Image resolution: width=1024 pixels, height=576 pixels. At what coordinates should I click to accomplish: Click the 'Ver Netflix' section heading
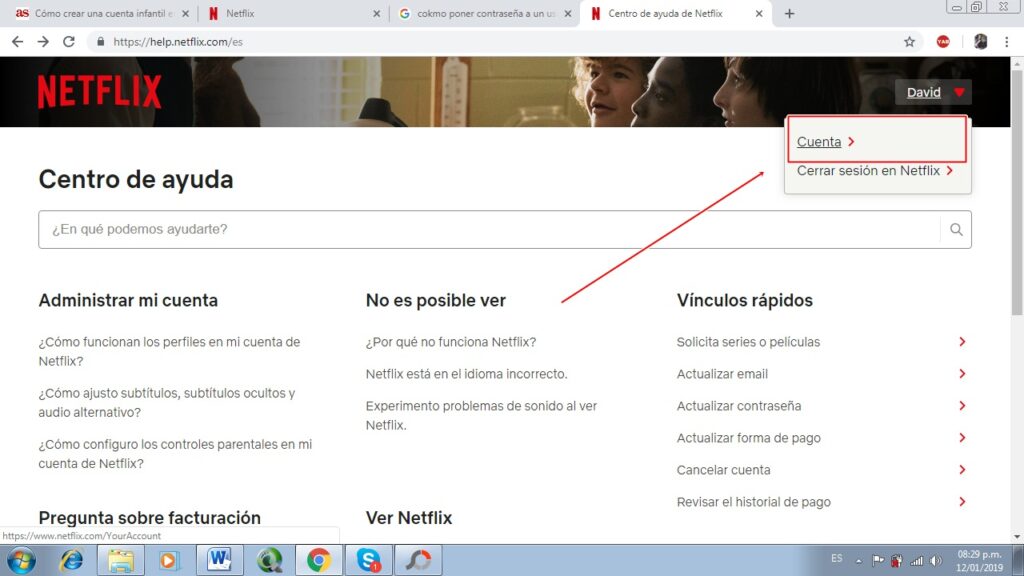[x=409, y=517]
